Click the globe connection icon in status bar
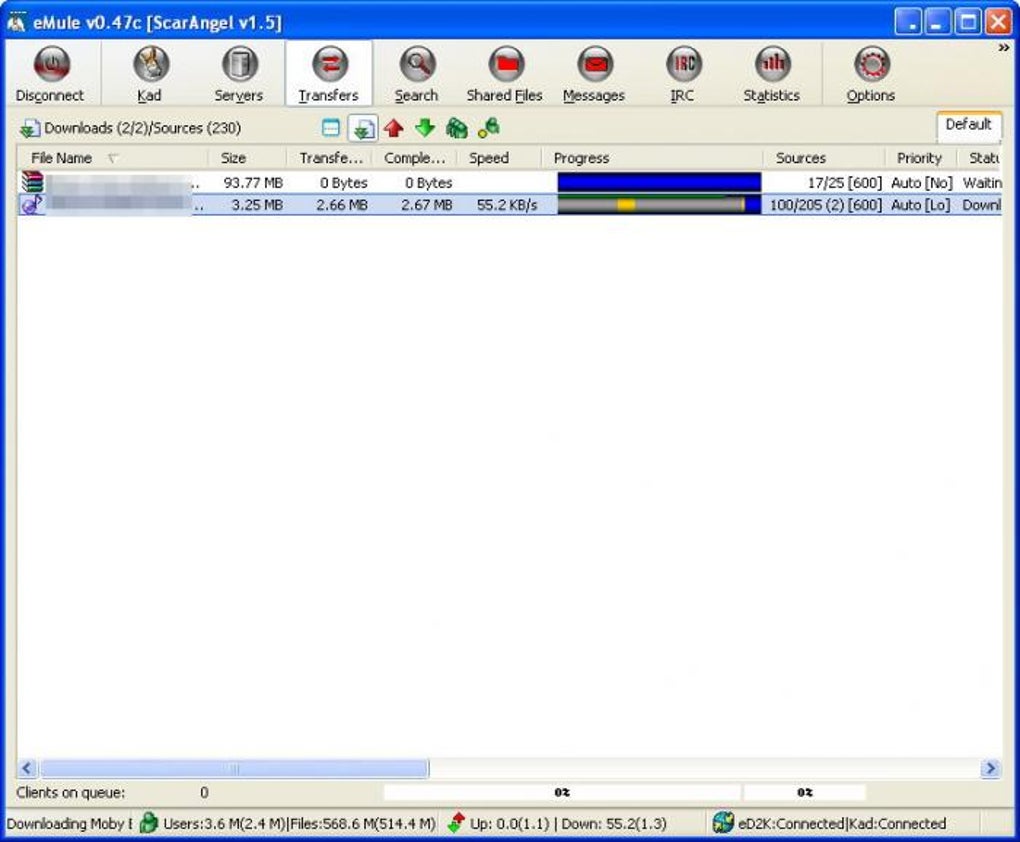 click(x=723, y=822)
